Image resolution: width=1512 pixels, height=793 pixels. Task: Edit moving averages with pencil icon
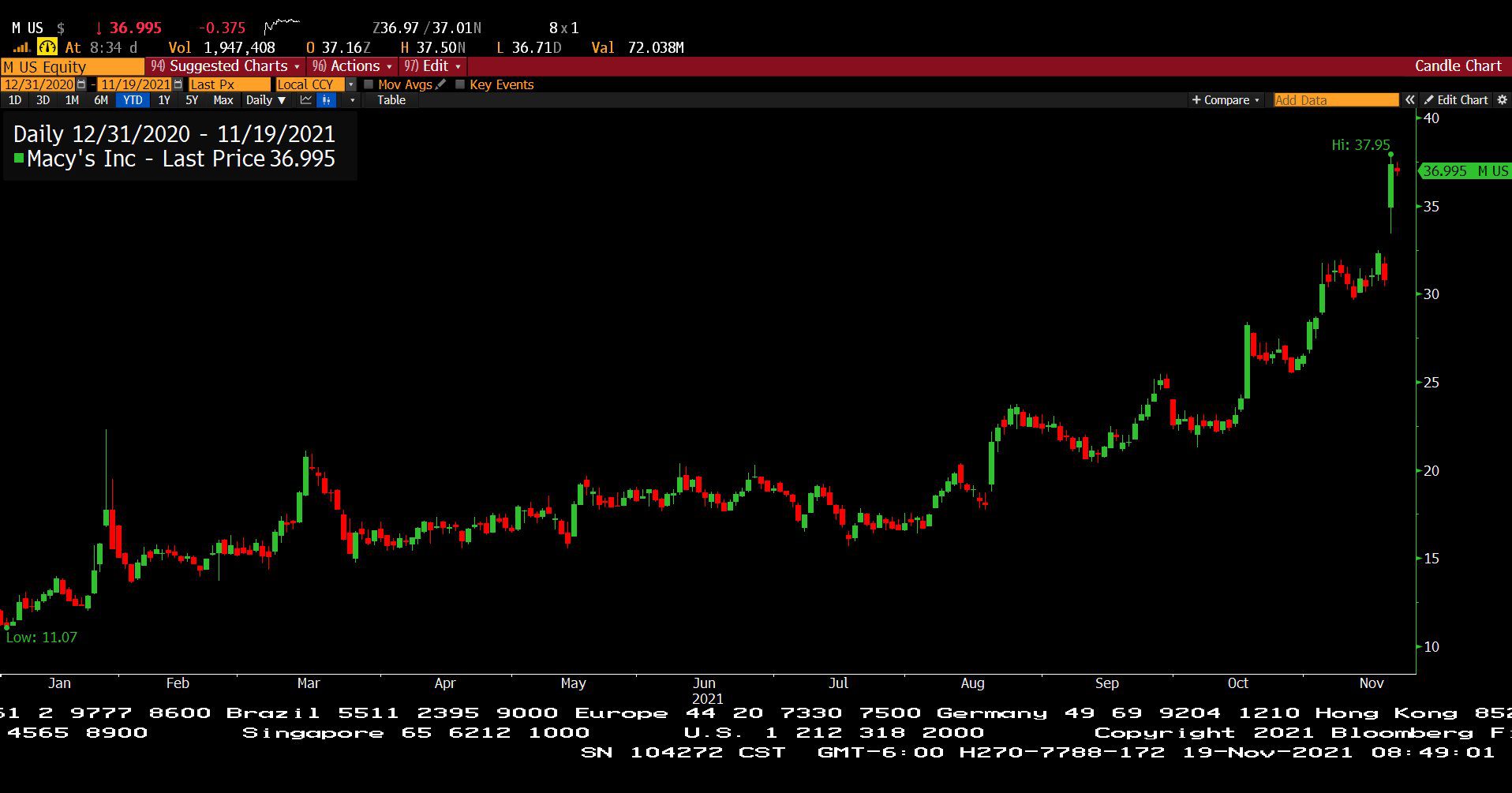click(440, 84)
